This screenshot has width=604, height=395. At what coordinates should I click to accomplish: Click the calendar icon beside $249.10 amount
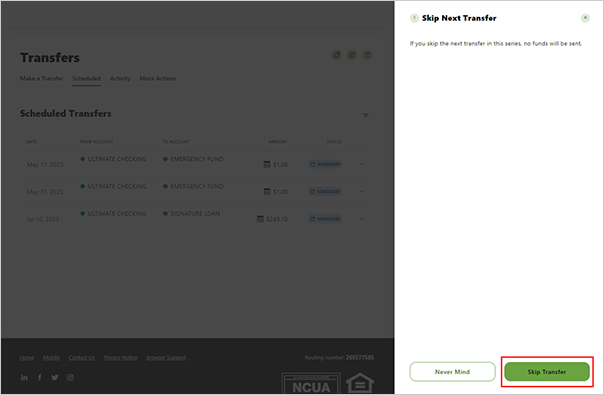click(x=260, y=219)
